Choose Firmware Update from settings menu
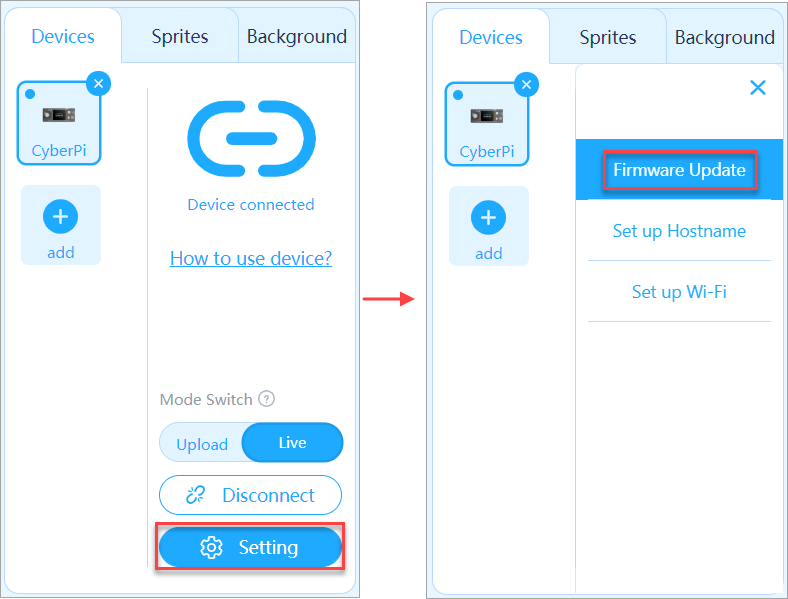Image resolution: width=788 pixels, height=599 pixels. pos(679,170)
